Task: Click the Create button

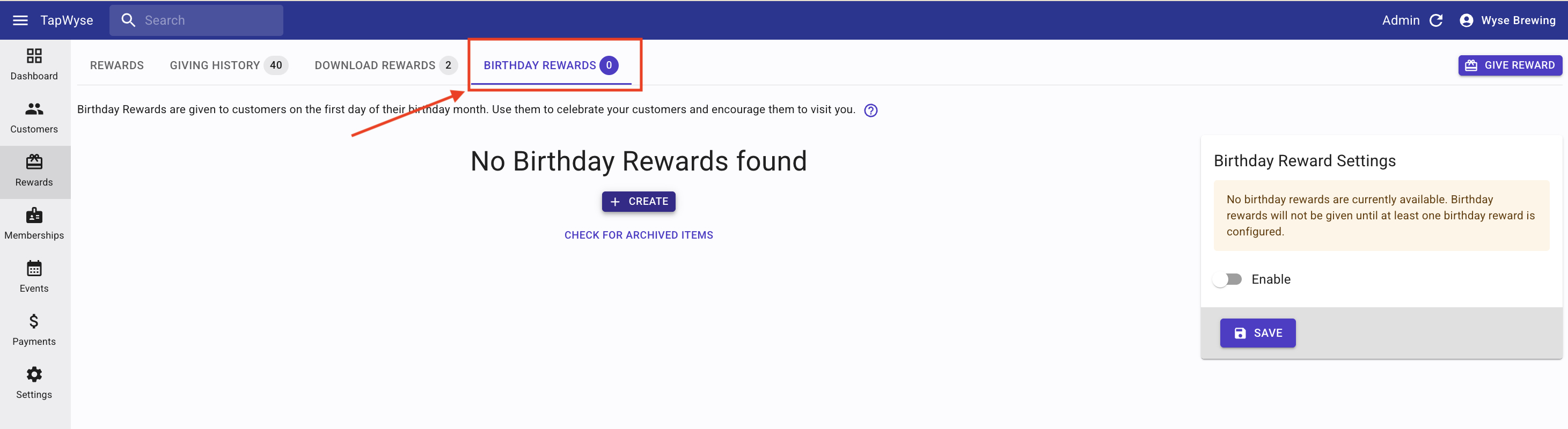Action: pyautogui.click(x=639, y=202)
